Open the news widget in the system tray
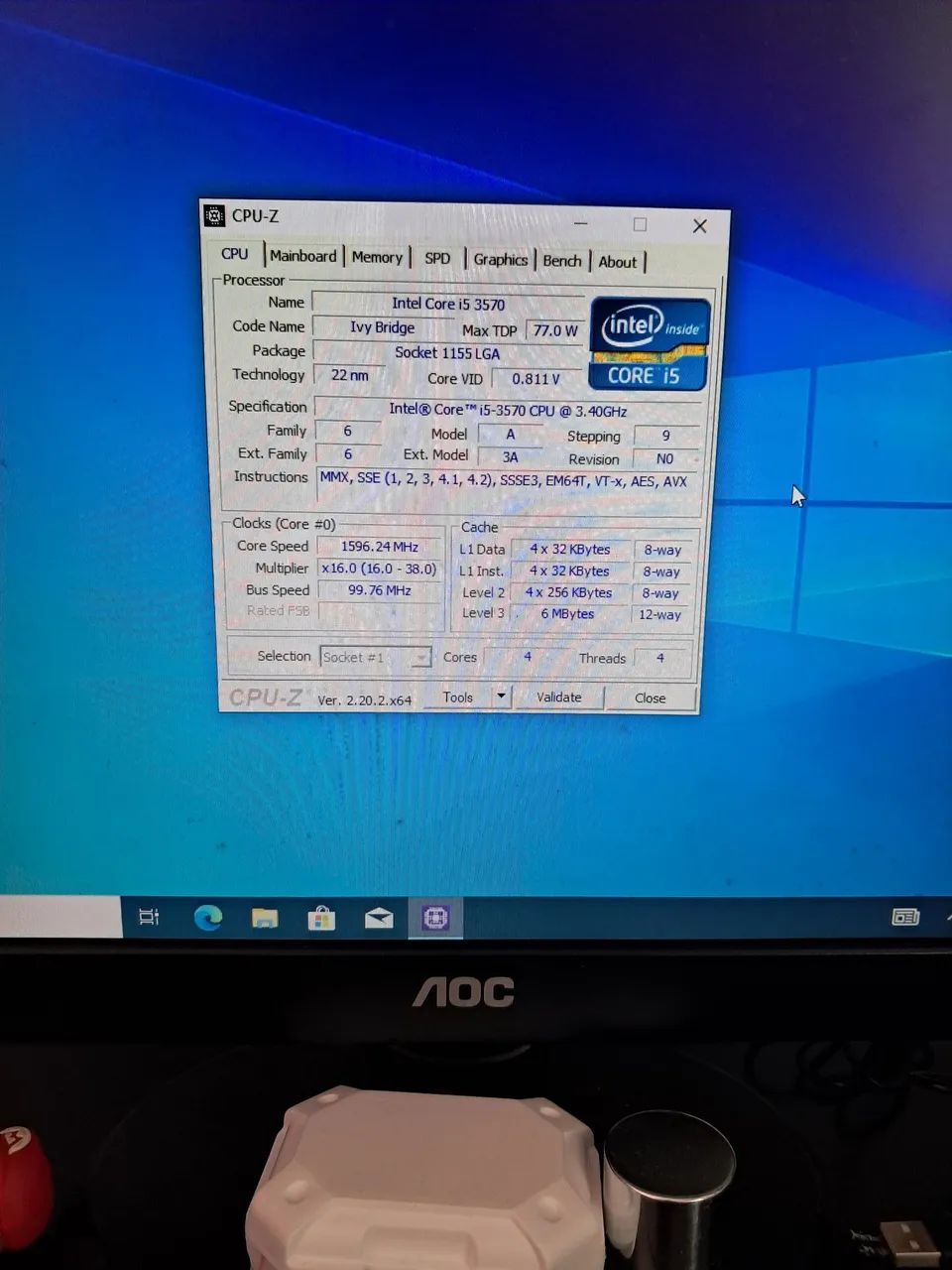952x1270 pixels. click(905, 917)
